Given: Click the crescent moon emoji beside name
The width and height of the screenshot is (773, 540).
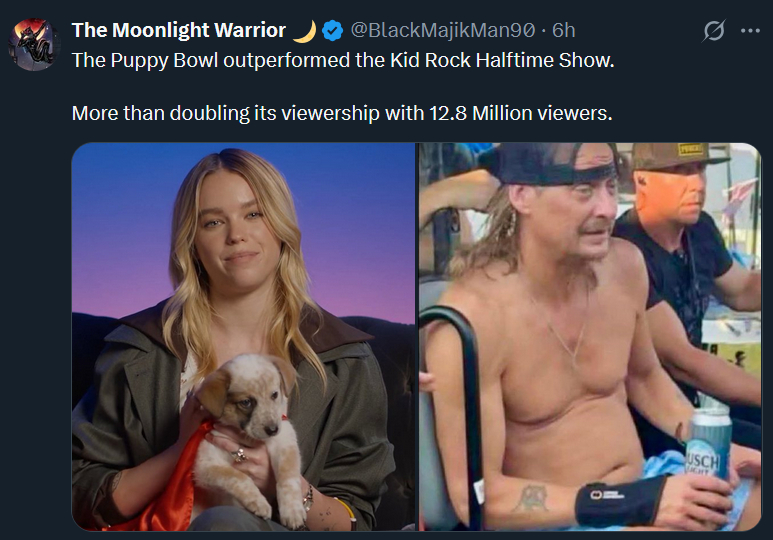Looking at the screenshot, I should [x=305, y=31].
